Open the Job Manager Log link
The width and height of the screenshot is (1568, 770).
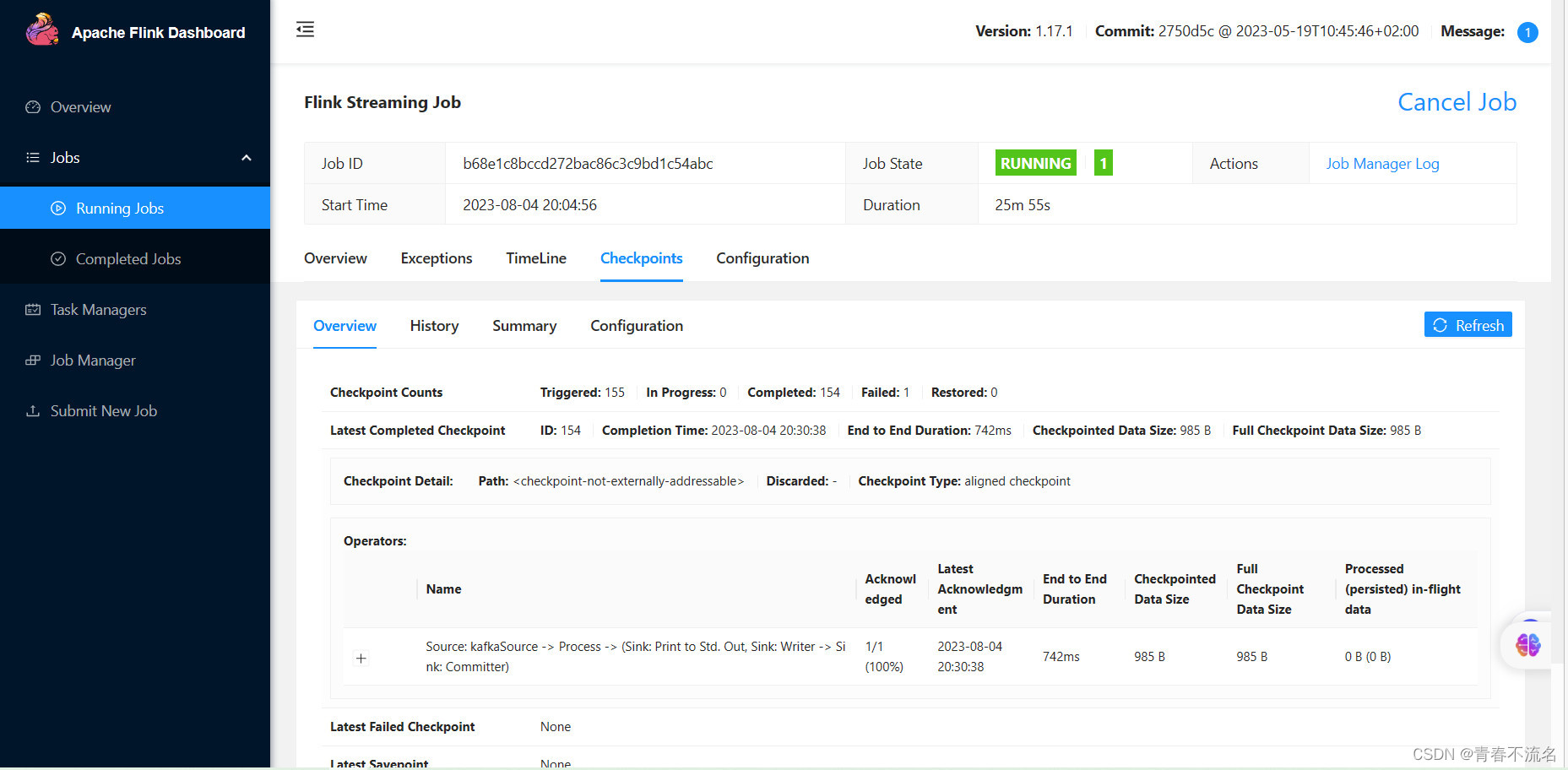(x=1382, y=164)
